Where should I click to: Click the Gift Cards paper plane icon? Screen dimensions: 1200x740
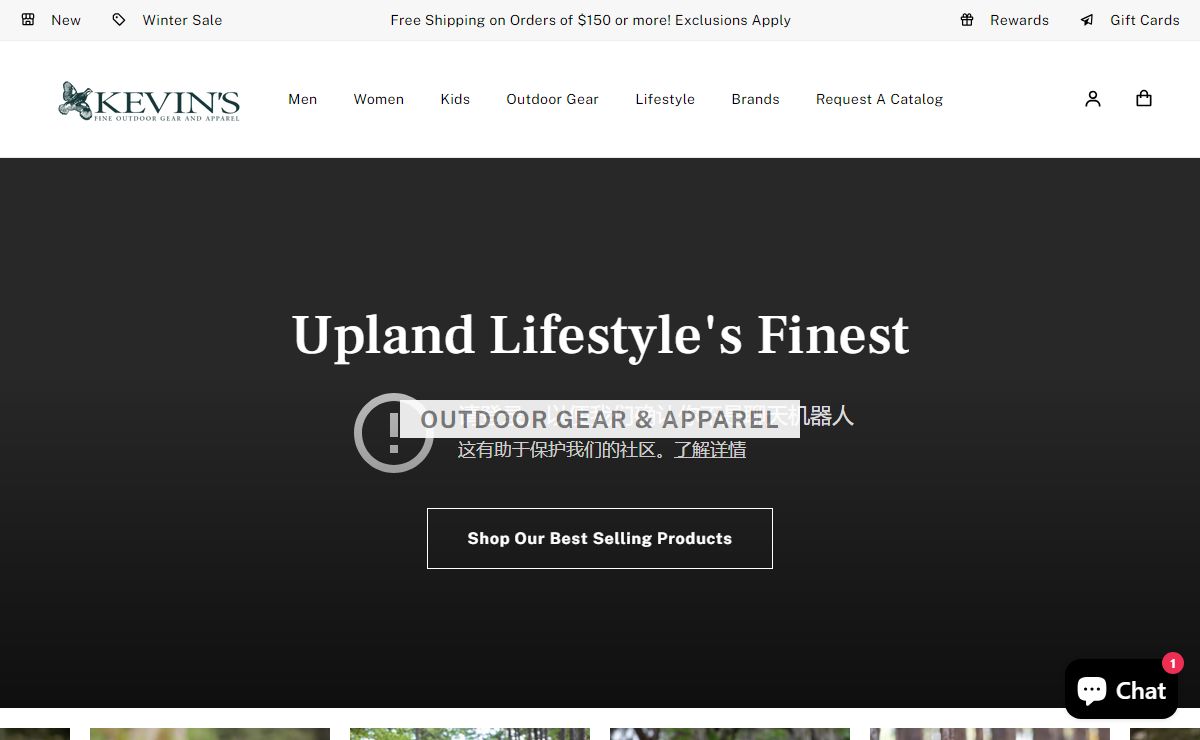point(1087,20)
